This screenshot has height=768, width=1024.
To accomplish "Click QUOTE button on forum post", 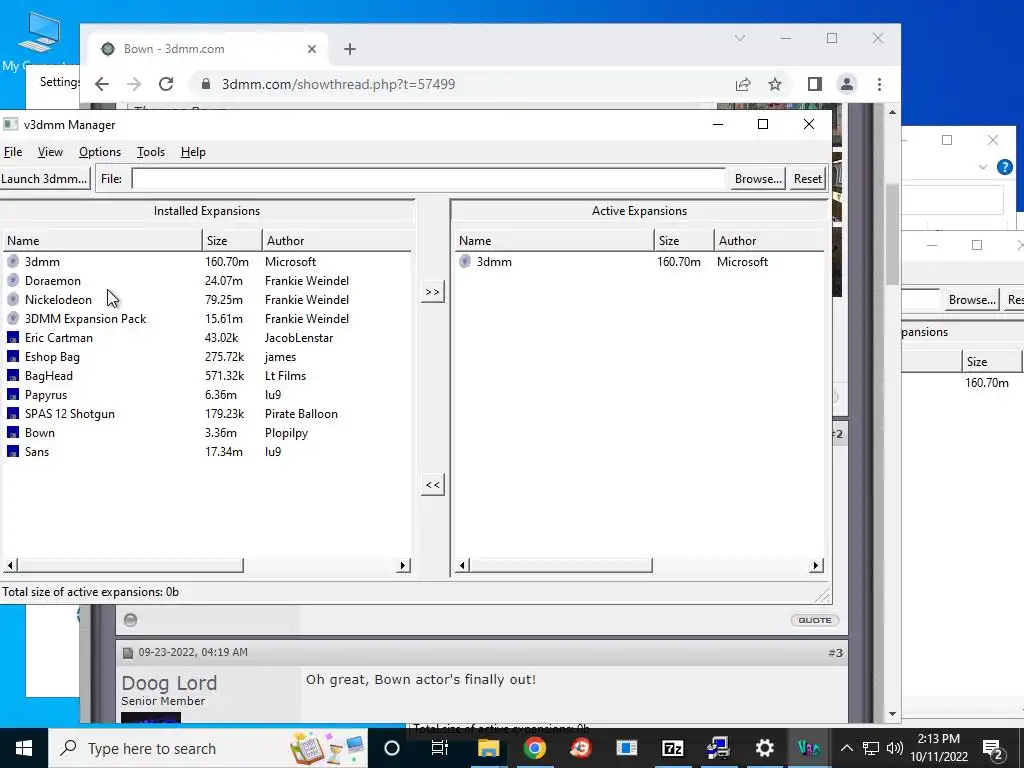I will click(814, 620).
